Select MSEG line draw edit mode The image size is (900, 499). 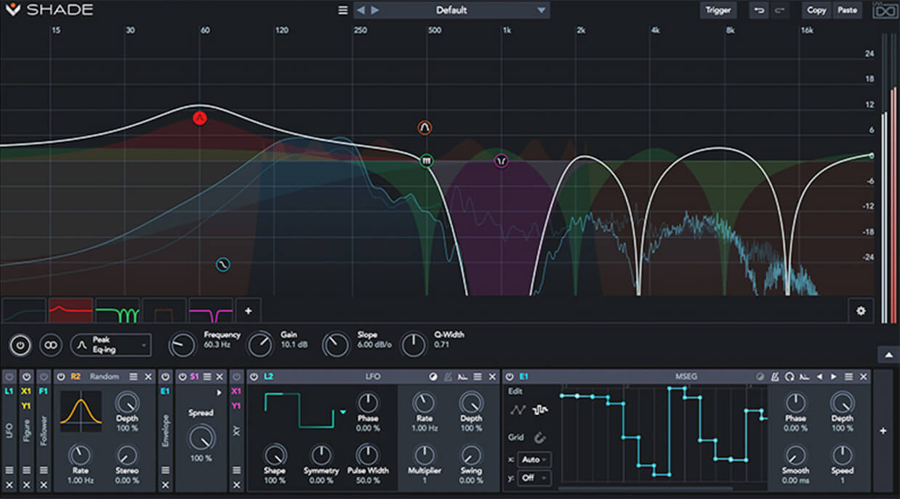pyautogui.click(x=518, y=410)
